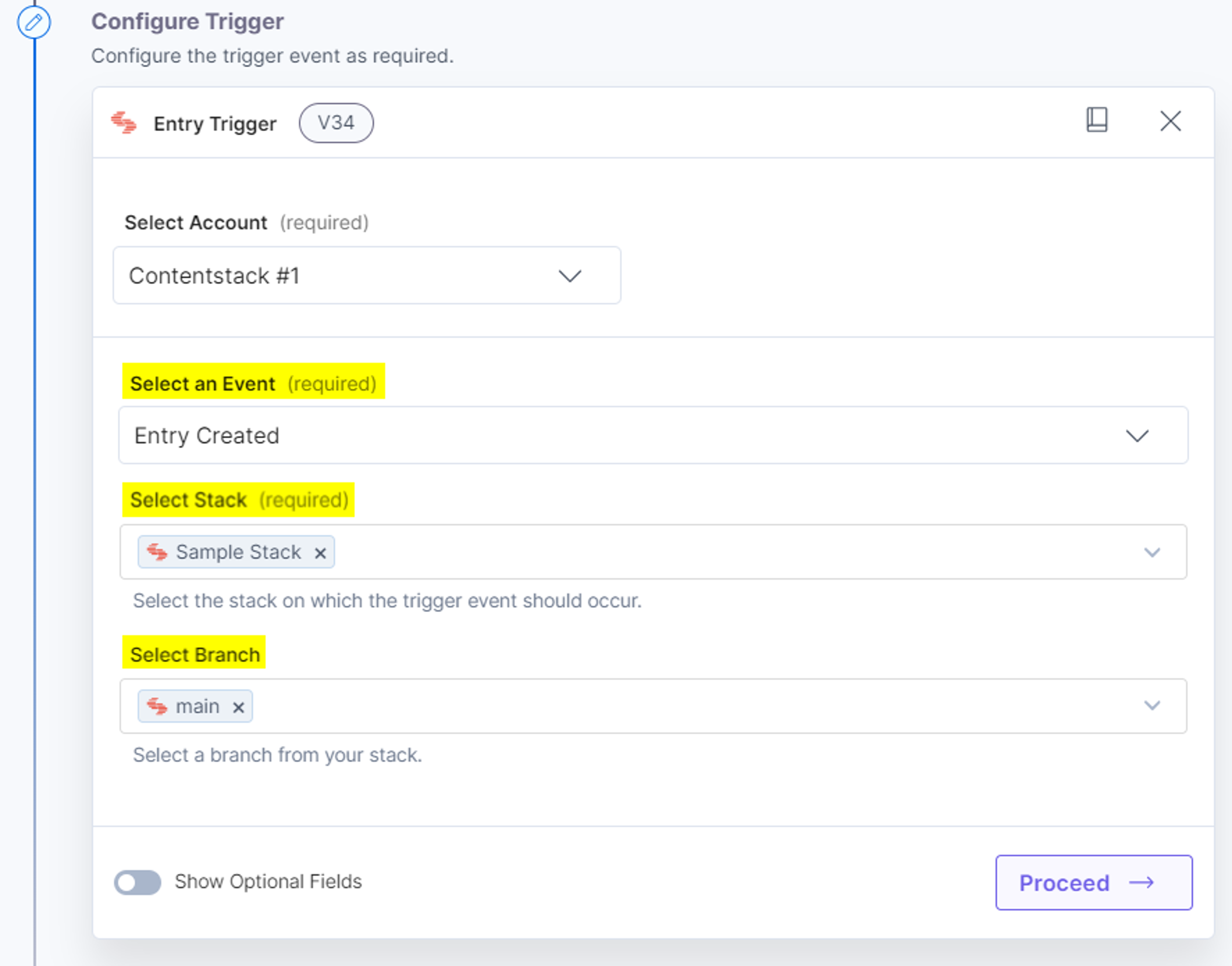Remove the Sample Stack tag
Screen dimensions: 1232x966
[320, 553]
